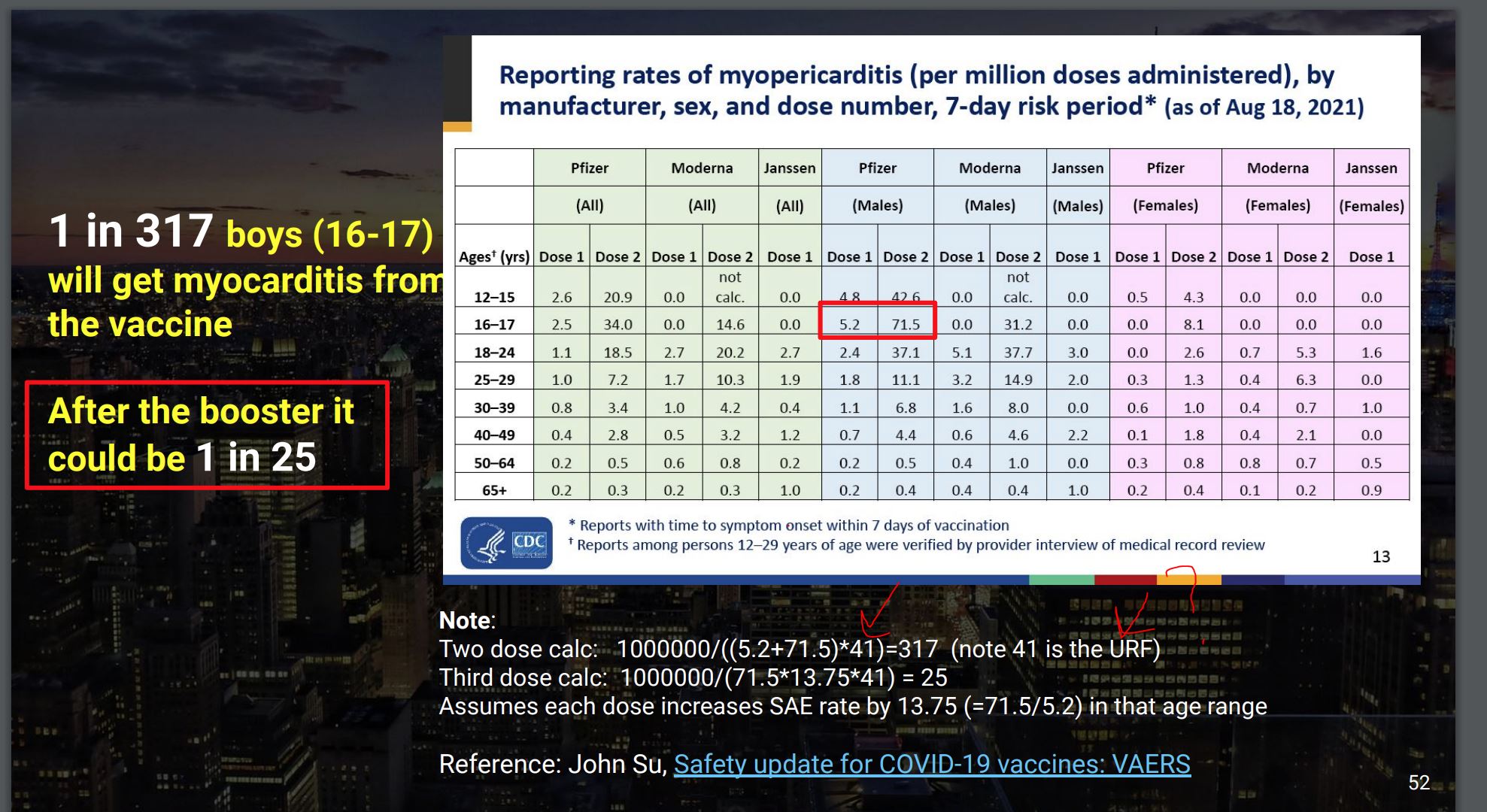Select the 'Reports with time to symptom onset' footnote
1487x812 pixels.
789,525
